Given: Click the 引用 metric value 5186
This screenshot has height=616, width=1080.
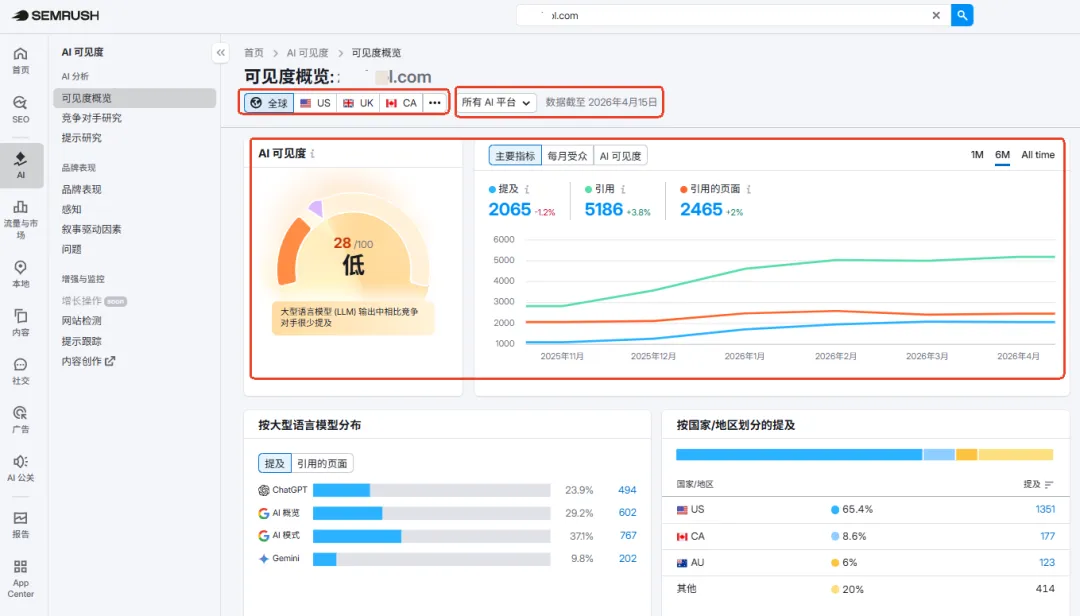Looking at the screenshot, I should click(603, 209).
